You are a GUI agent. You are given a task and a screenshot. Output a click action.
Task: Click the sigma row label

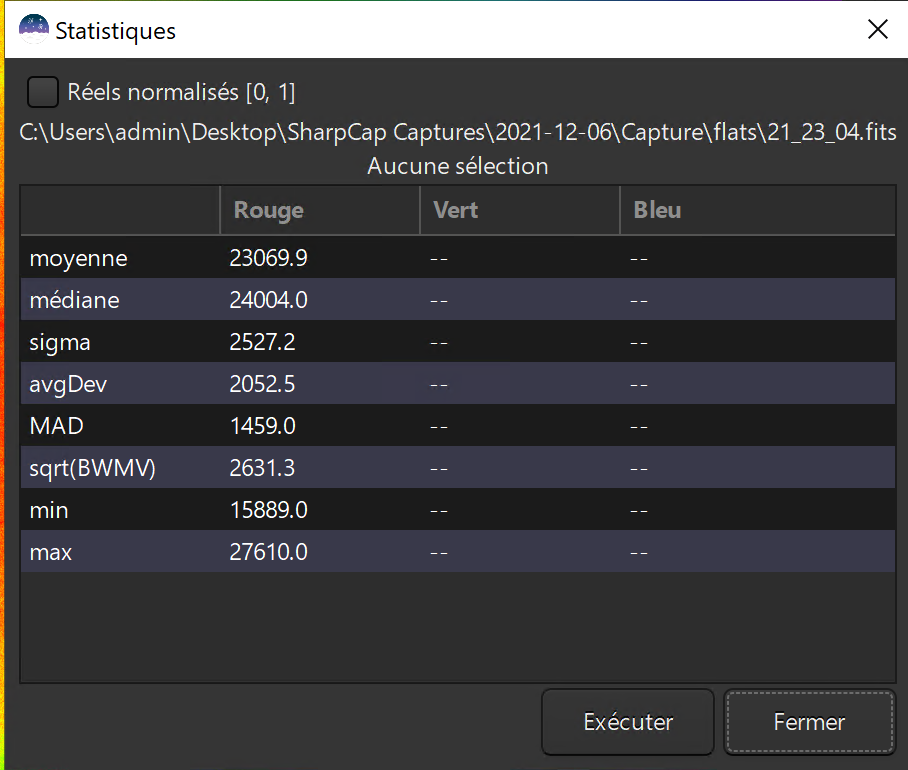tap(60, 342)
